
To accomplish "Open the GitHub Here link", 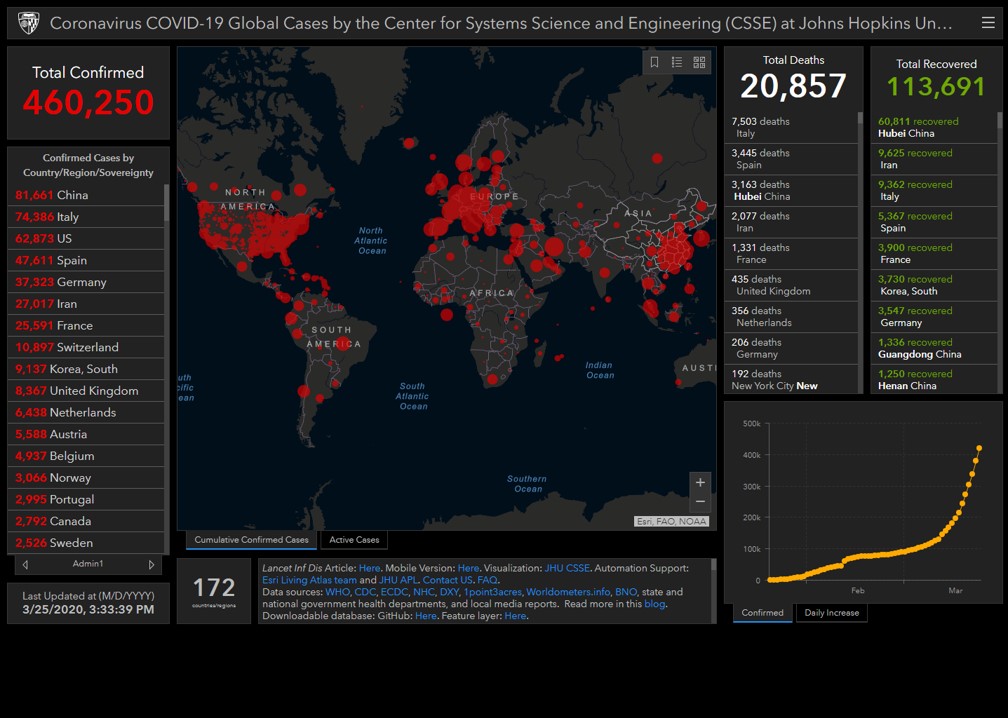I will tap(426, 616).
